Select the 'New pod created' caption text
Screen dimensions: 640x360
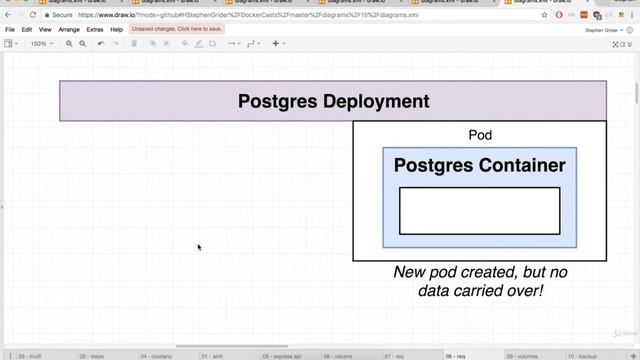point(480,281)
